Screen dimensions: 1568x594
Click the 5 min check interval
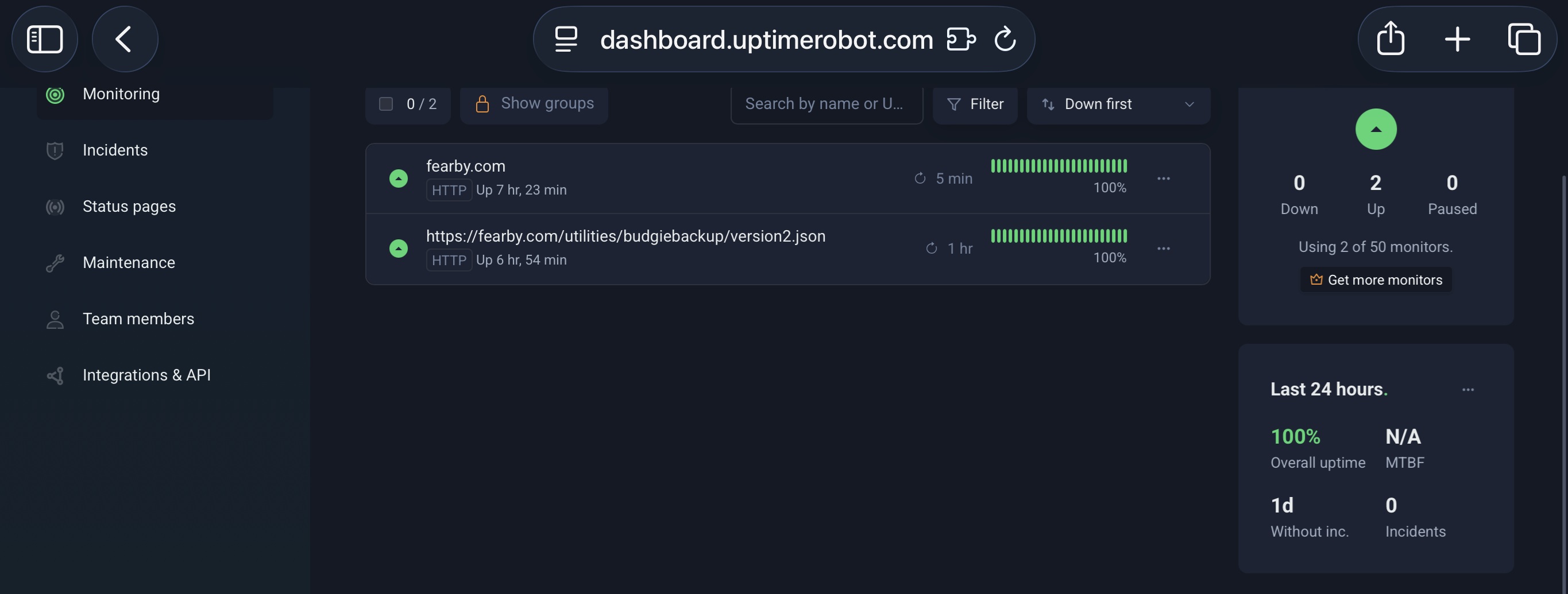pos(944,178)
